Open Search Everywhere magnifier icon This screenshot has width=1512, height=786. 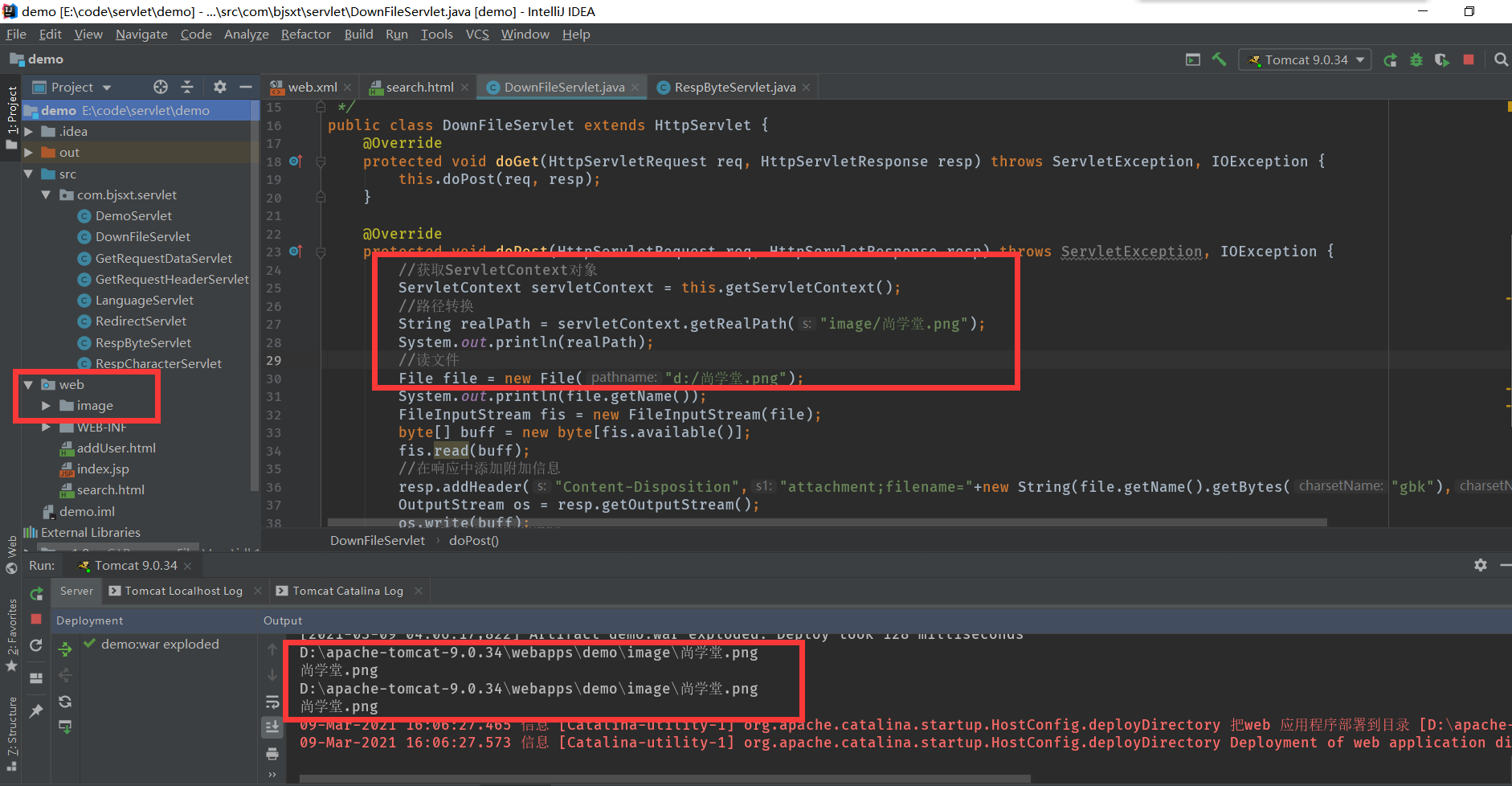click(x=1501, y=59)
